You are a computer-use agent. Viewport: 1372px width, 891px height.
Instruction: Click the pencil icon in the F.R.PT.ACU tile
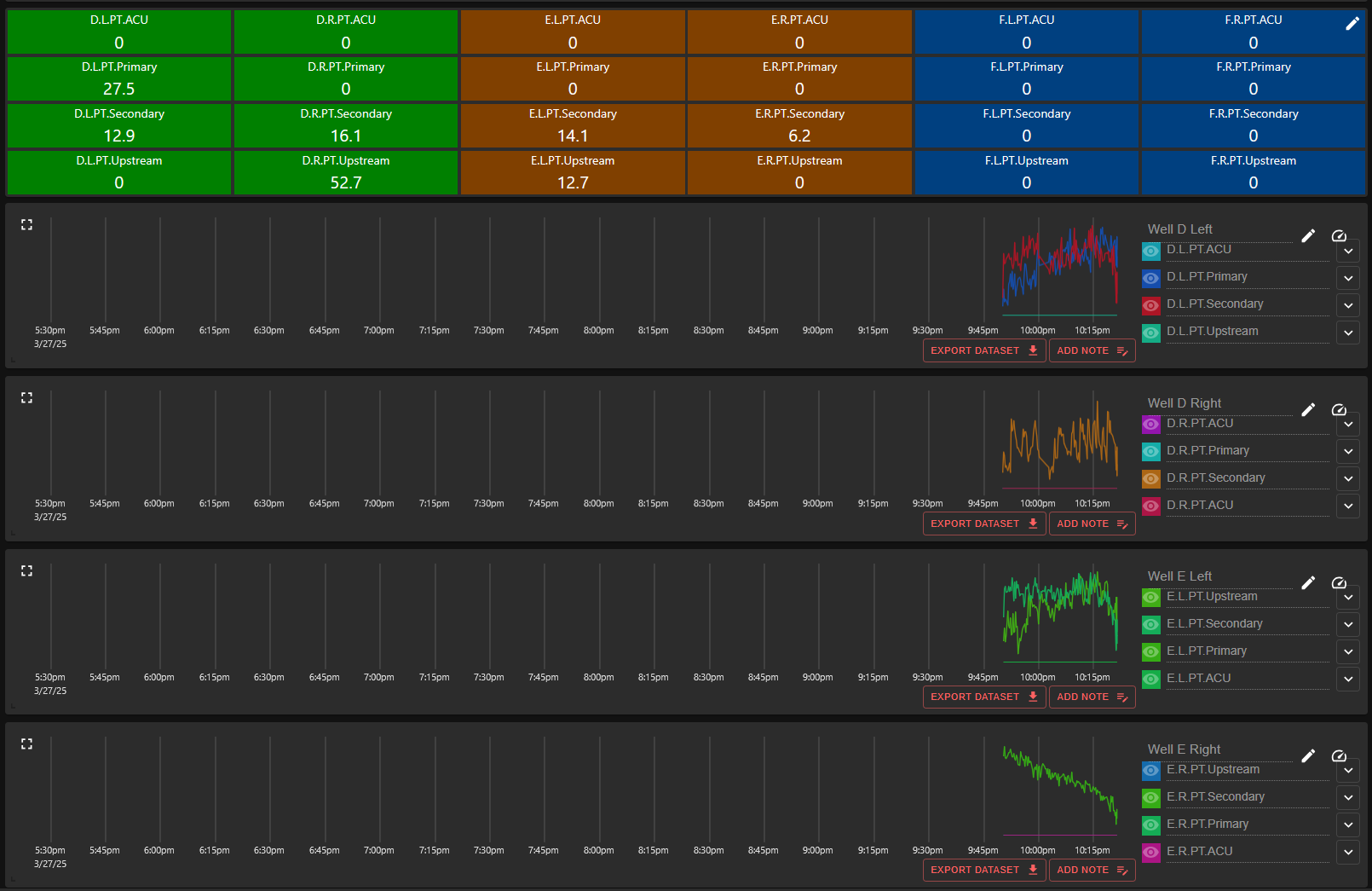[x=1352, y=23]
